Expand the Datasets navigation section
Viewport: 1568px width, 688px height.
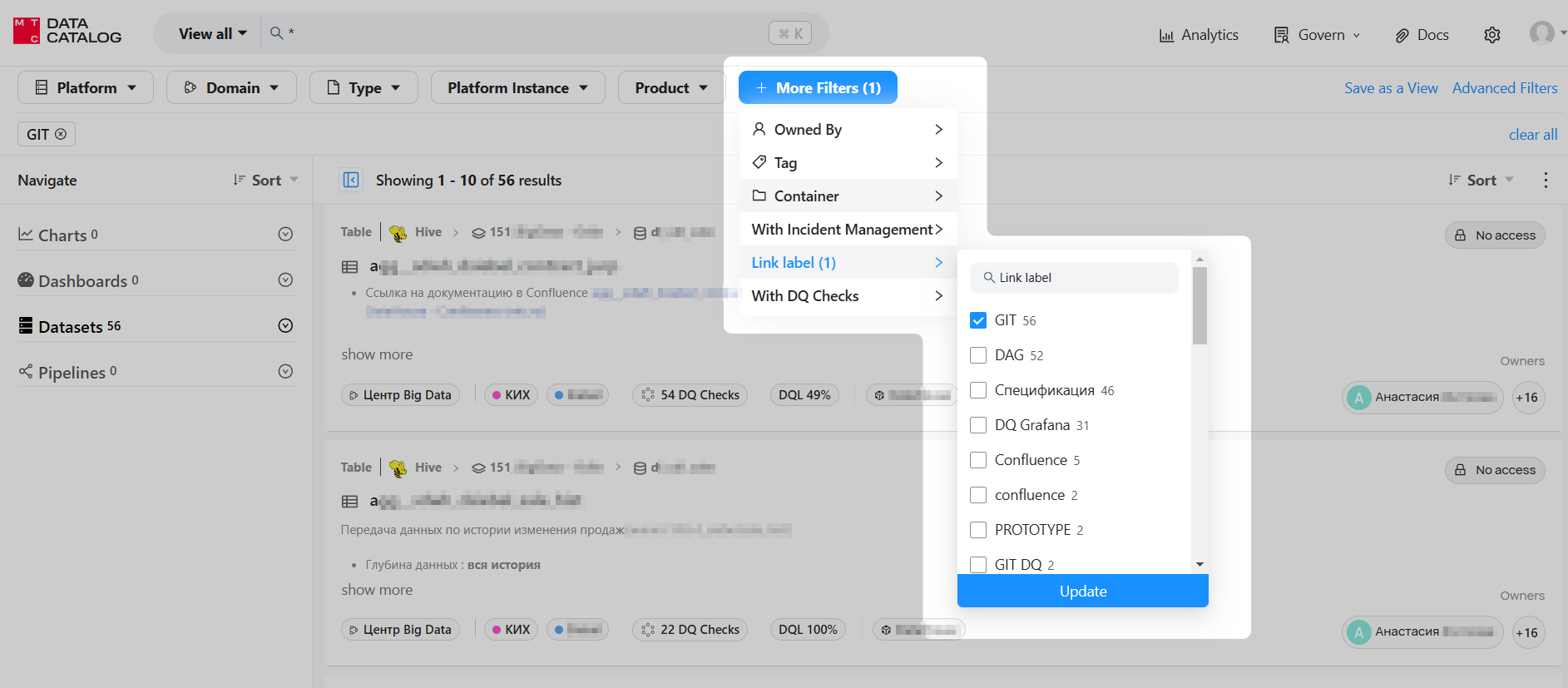[285, 325]
